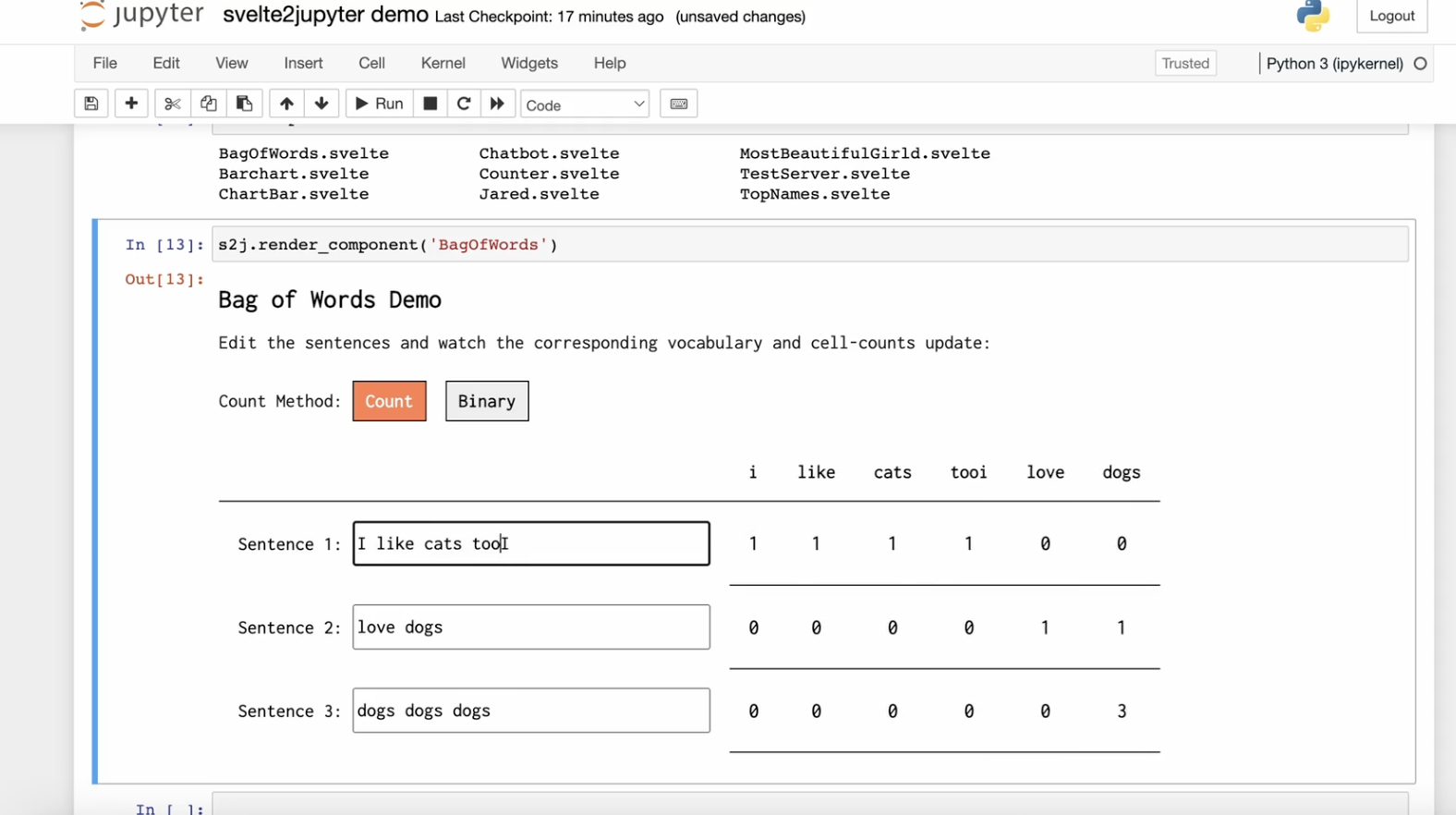Click the 'dogs' vocabulary column header

[1122, 472]
